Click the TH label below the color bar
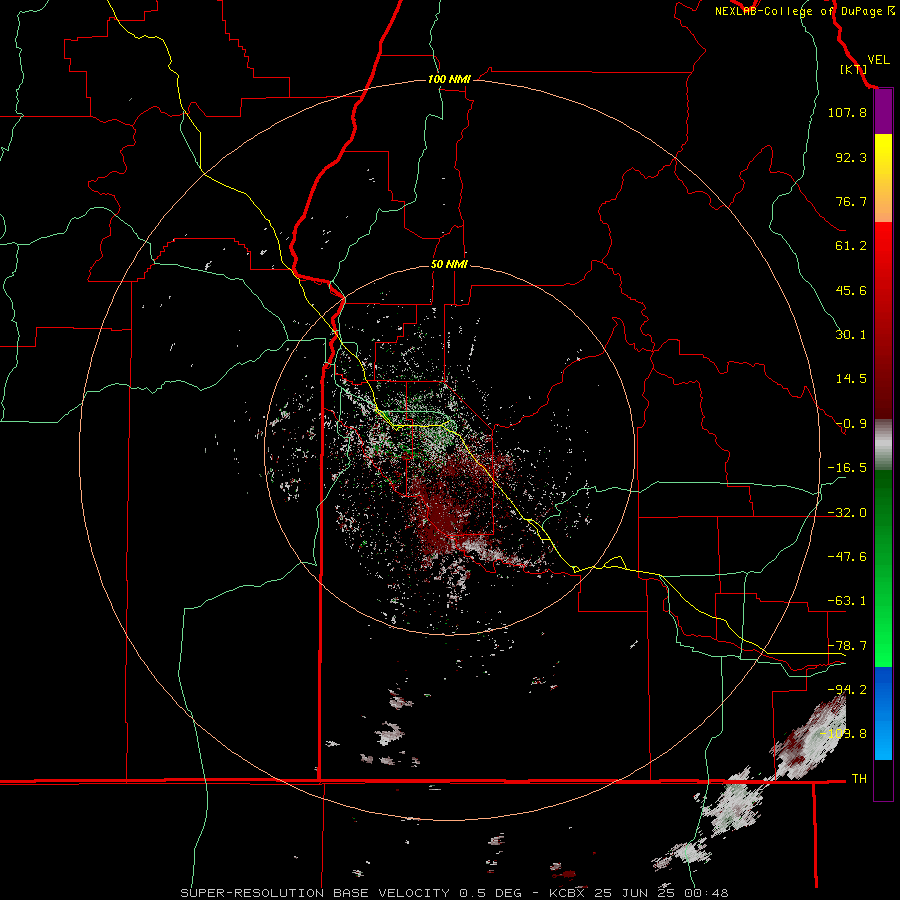 pyautogui.click(x=859, y=779)
